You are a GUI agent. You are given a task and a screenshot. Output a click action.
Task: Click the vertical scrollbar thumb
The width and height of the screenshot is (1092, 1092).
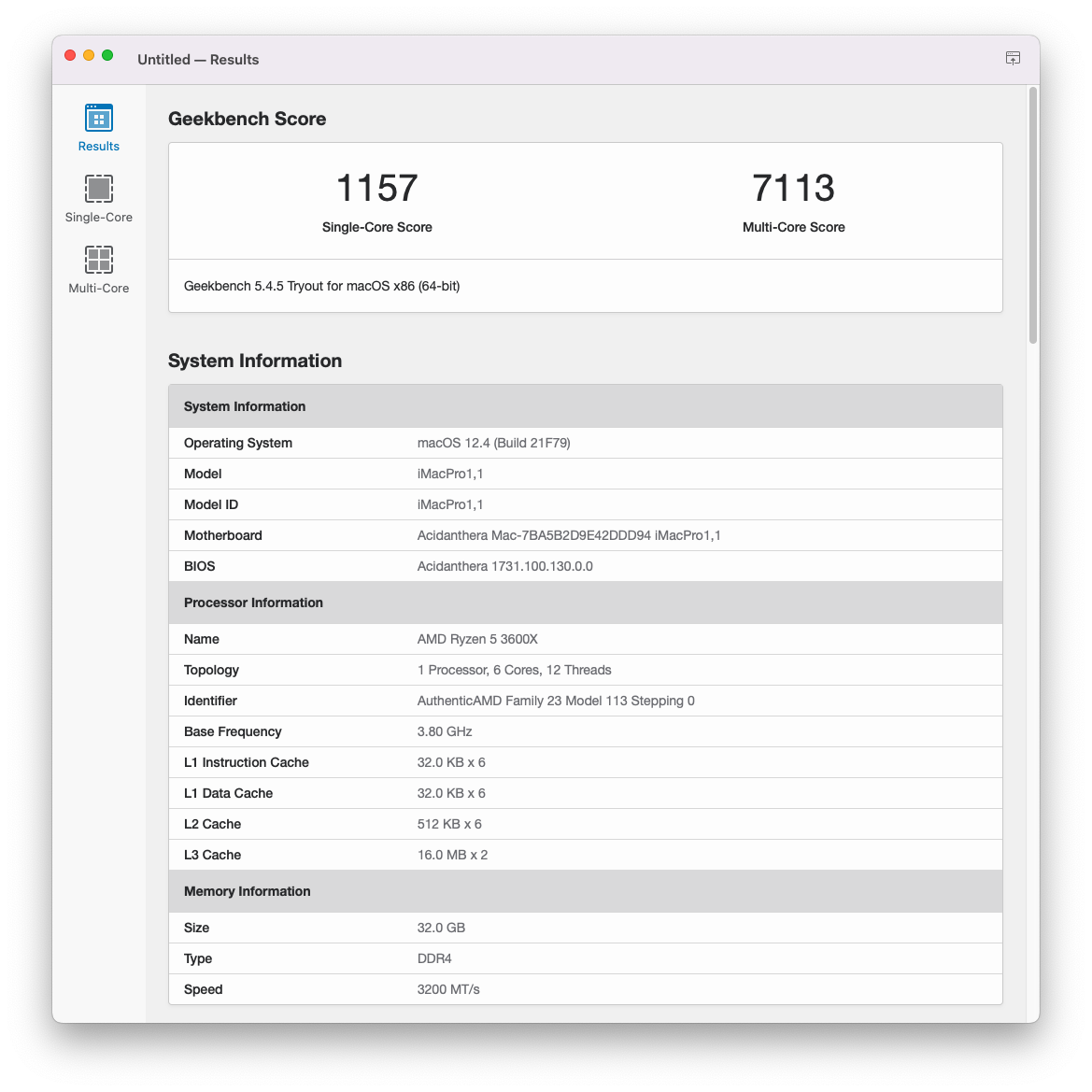click(x=1032, y=215)
